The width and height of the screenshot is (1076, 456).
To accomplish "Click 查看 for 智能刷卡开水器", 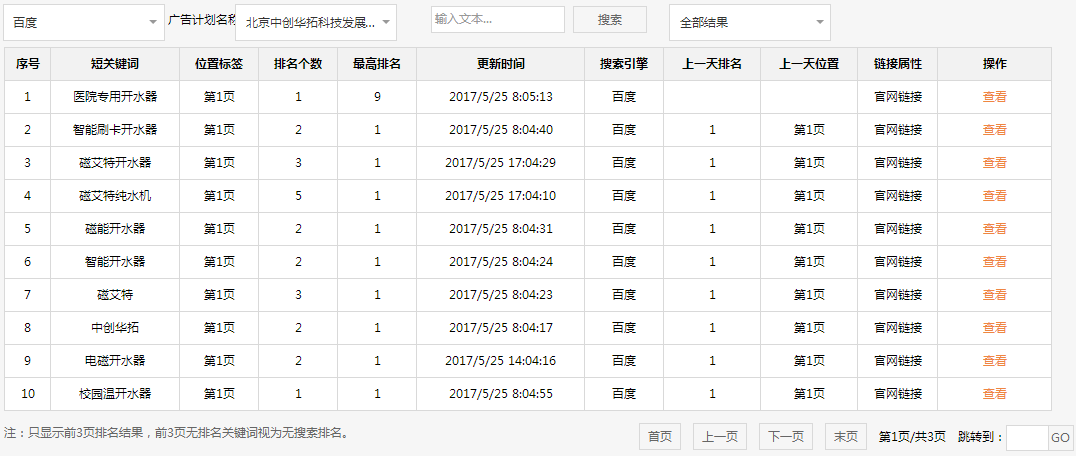I will point(994,130).
